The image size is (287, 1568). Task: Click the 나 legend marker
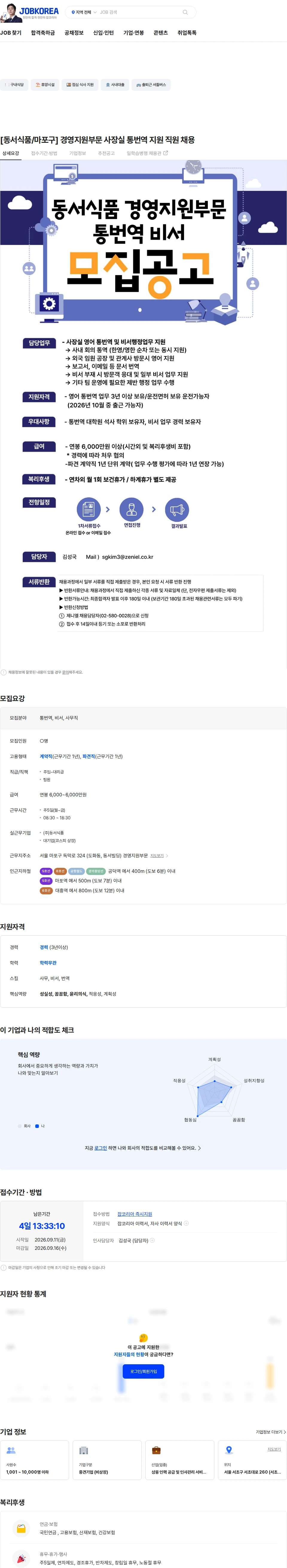tap(37, 1126)
